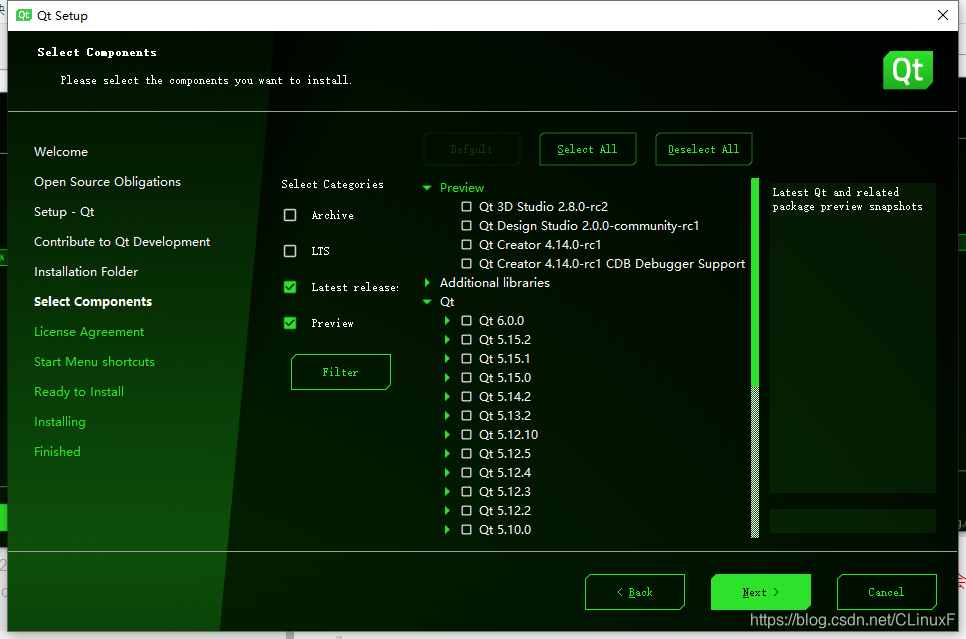Click the Qt logo in the header
The height and width of the screenshot is (639, 966).
[x=907, y=70]
